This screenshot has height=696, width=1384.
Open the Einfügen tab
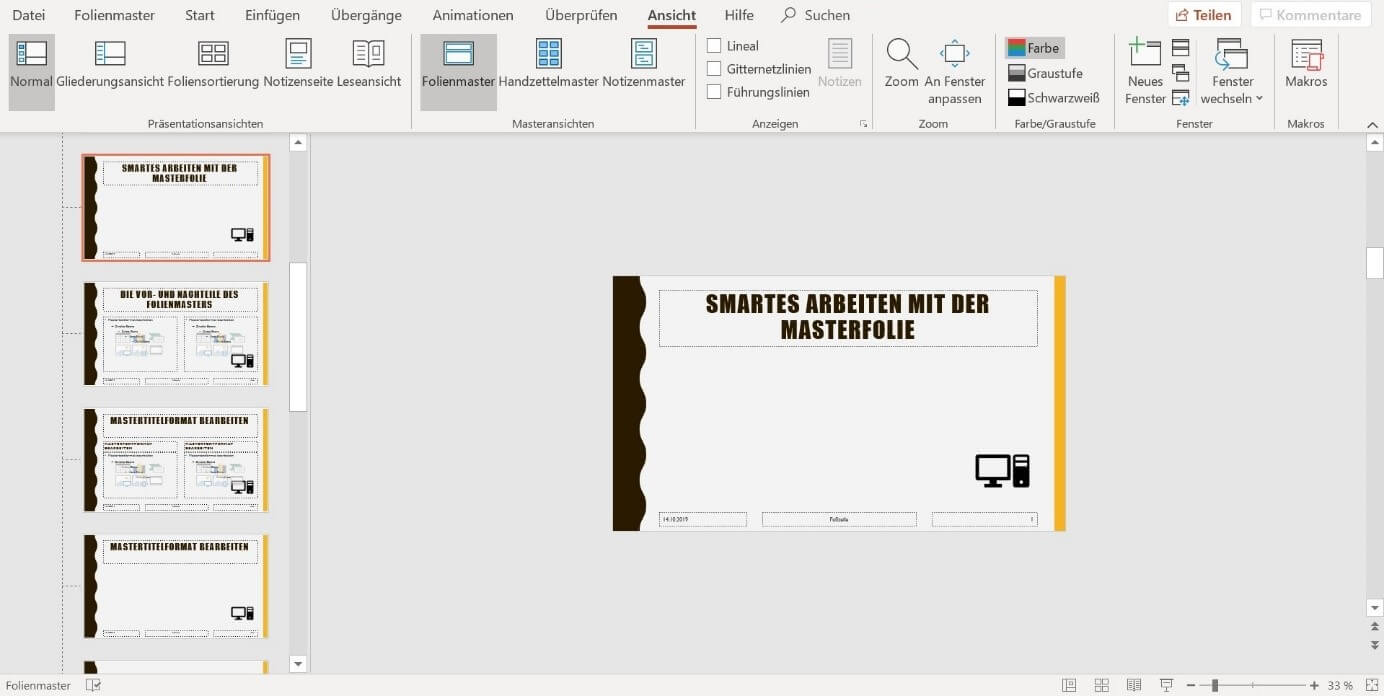(x=273, y=15)
